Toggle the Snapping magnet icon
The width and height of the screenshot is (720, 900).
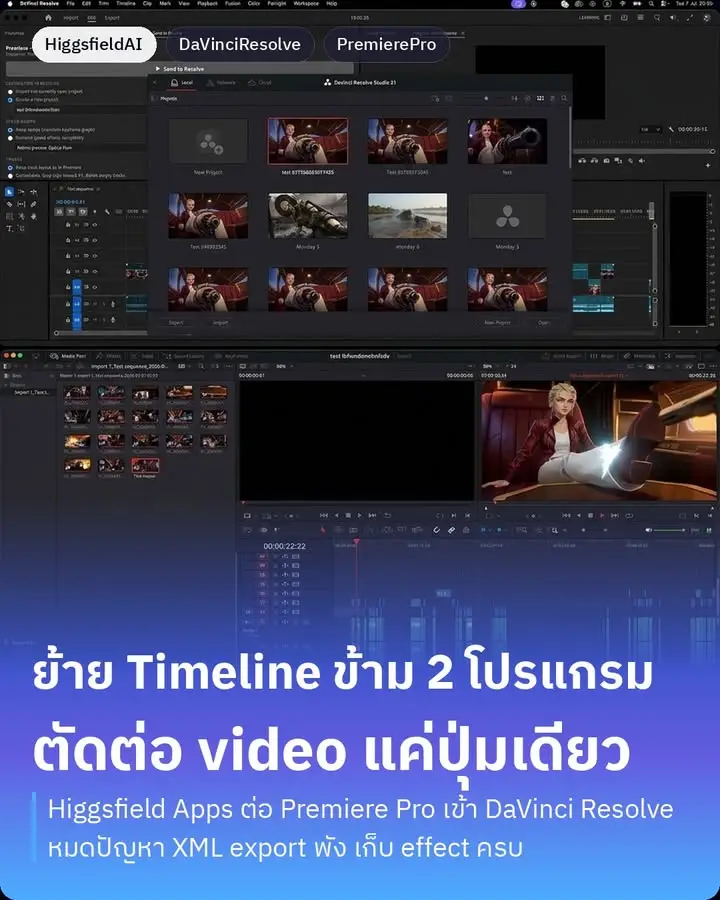tap(436, 530)
